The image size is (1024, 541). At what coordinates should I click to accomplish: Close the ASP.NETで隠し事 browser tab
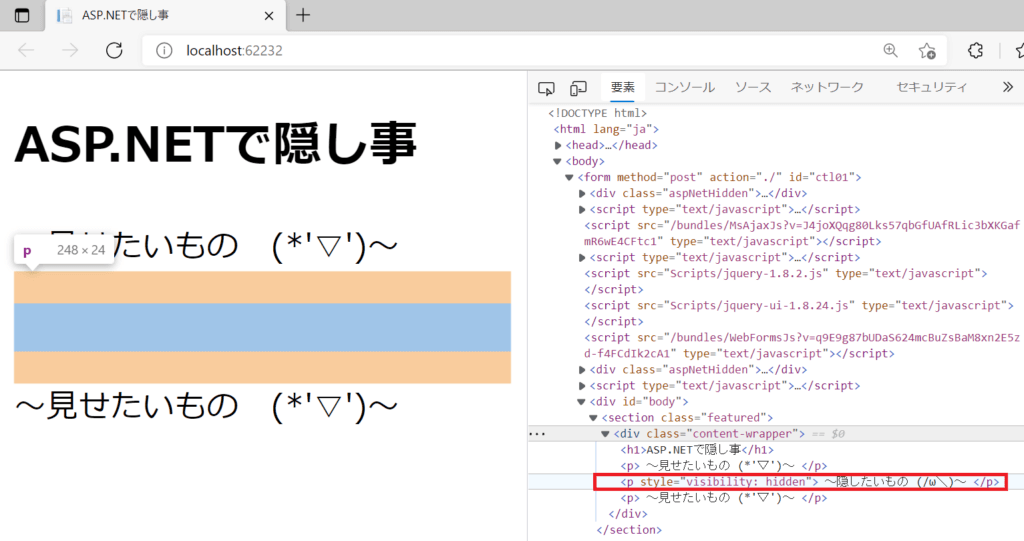[268, 16]
